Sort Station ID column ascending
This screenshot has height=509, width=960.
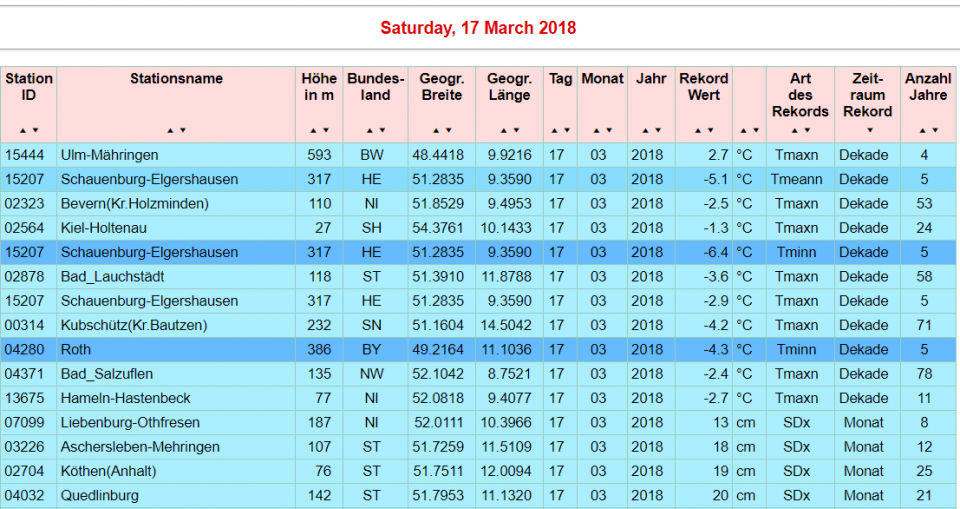coord(24,131)
